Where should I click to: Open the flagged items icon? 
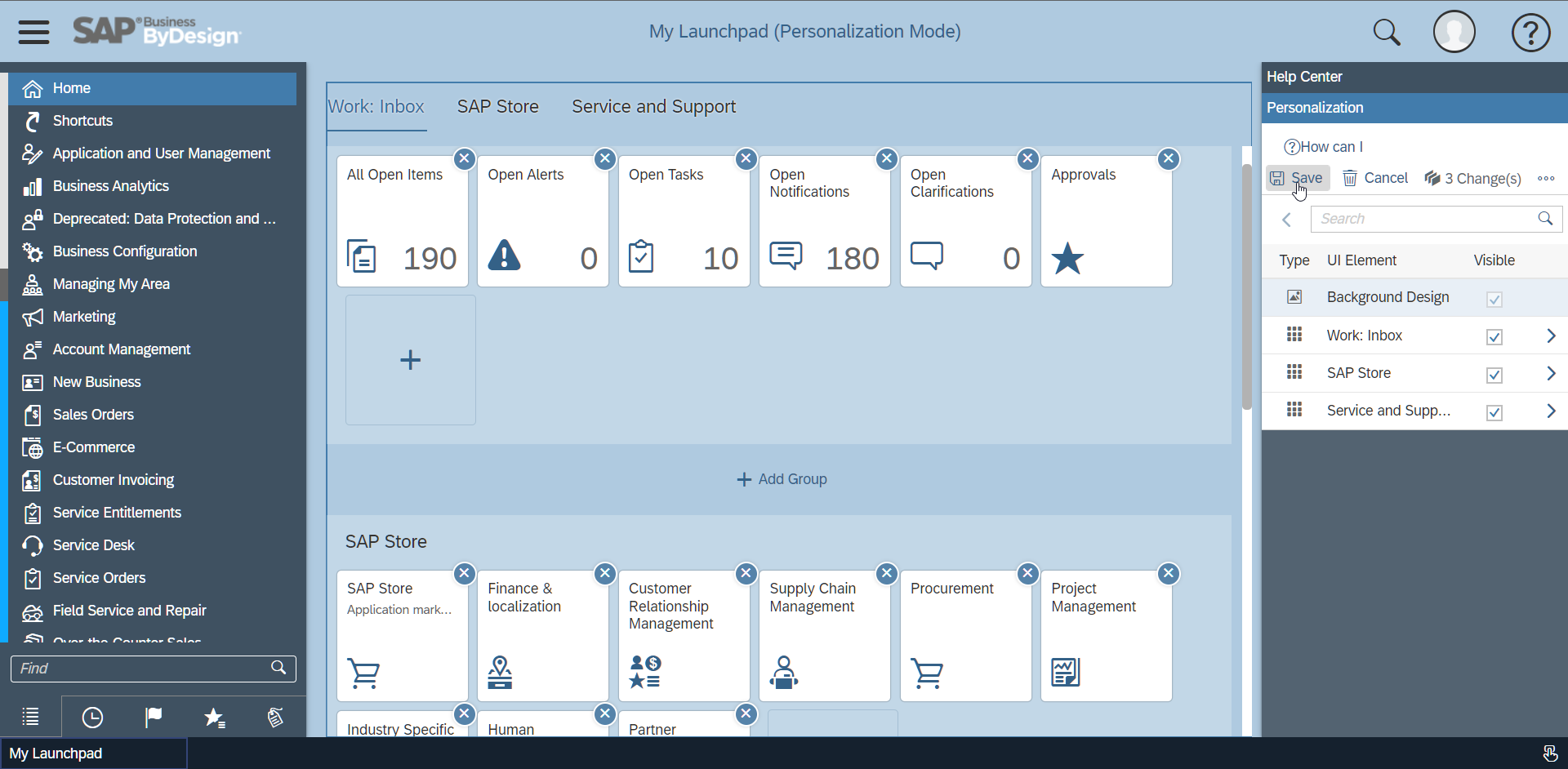pyautogui.click(x=154, y=718)
